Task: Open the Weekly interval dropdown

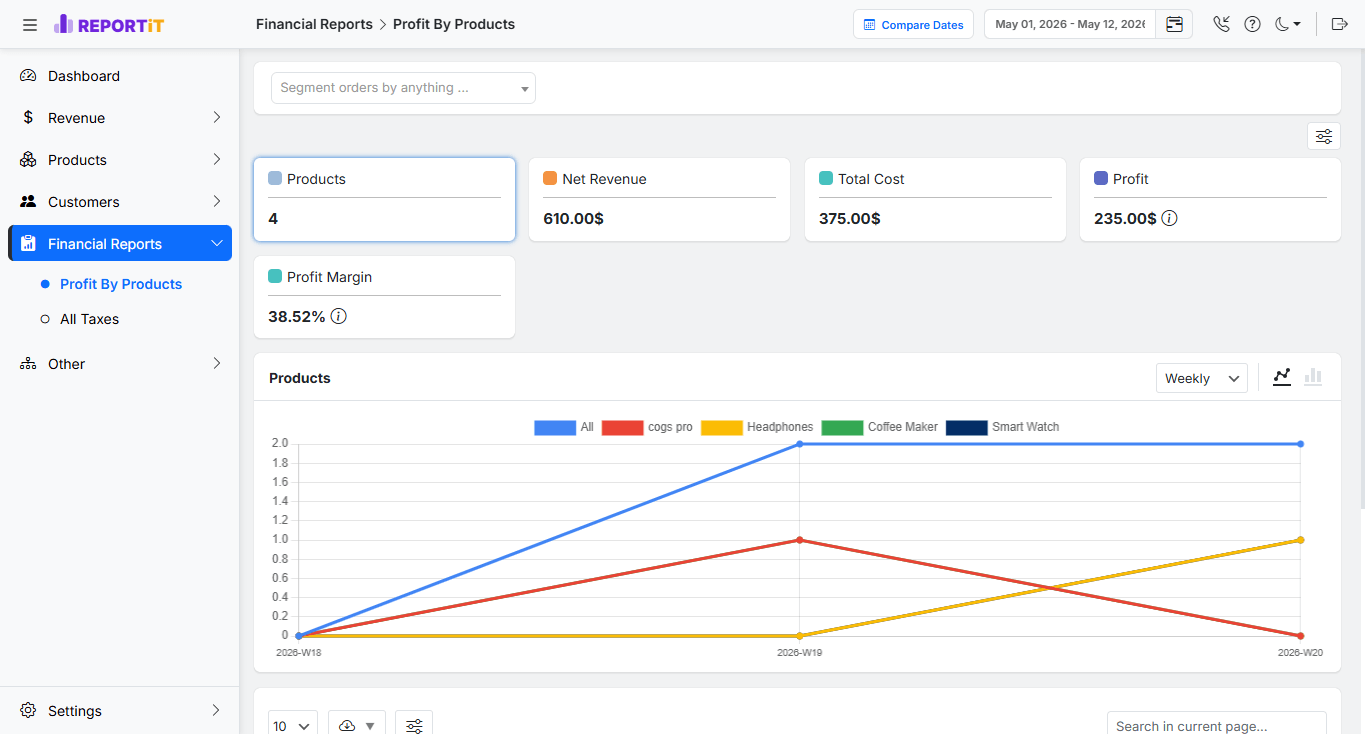Action: pyautogui.click(x=1201, y=378)
